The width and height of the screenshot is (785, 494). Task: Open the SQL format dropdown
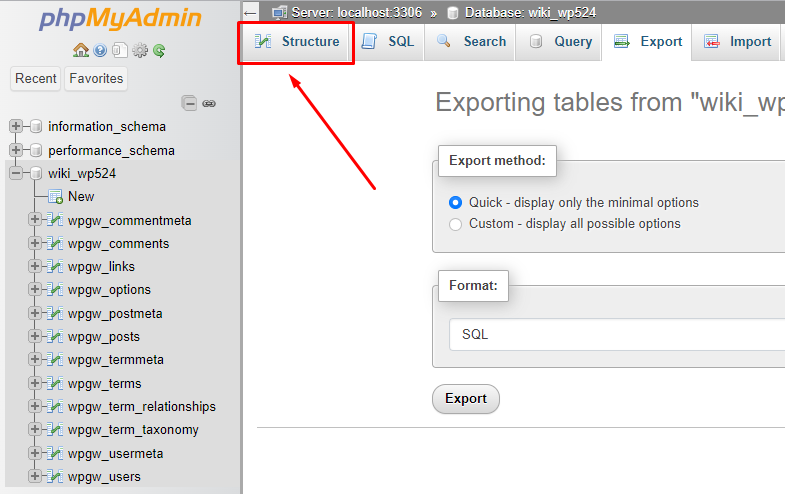(617, 334)
